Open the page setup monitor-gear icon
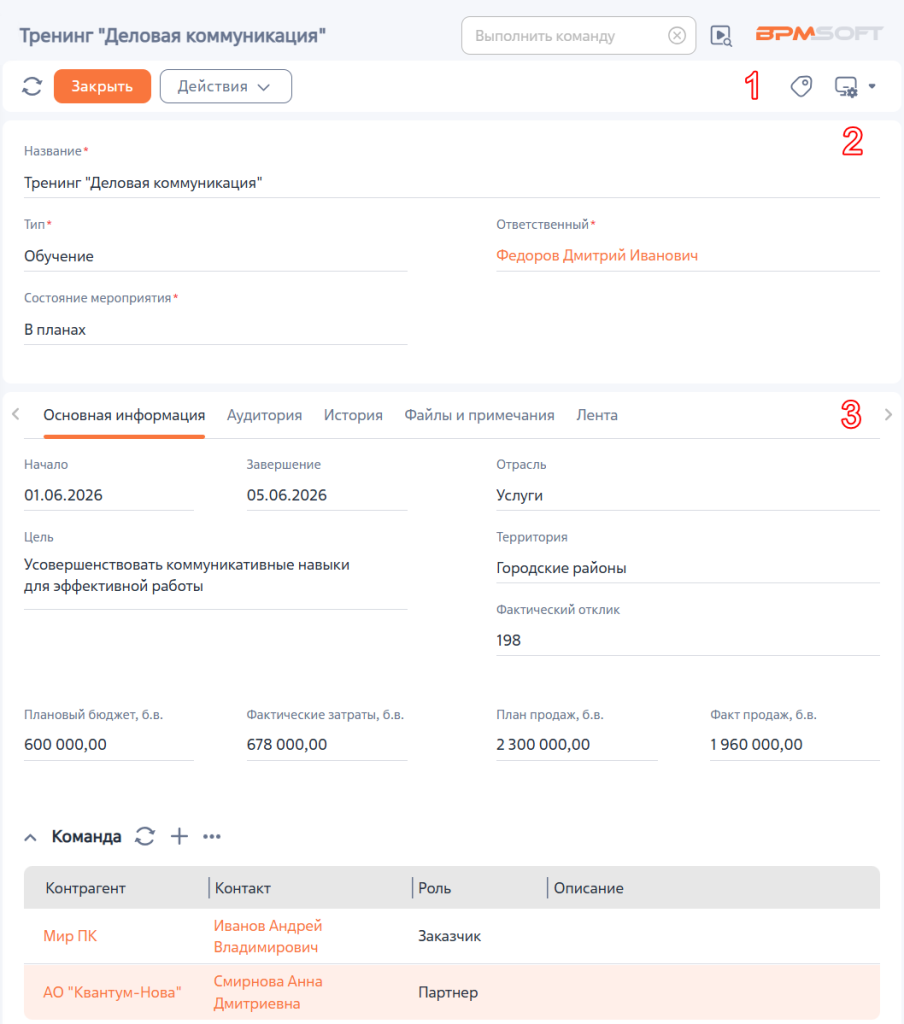Viewport: 904px width, 1024px height. point(847,87)
